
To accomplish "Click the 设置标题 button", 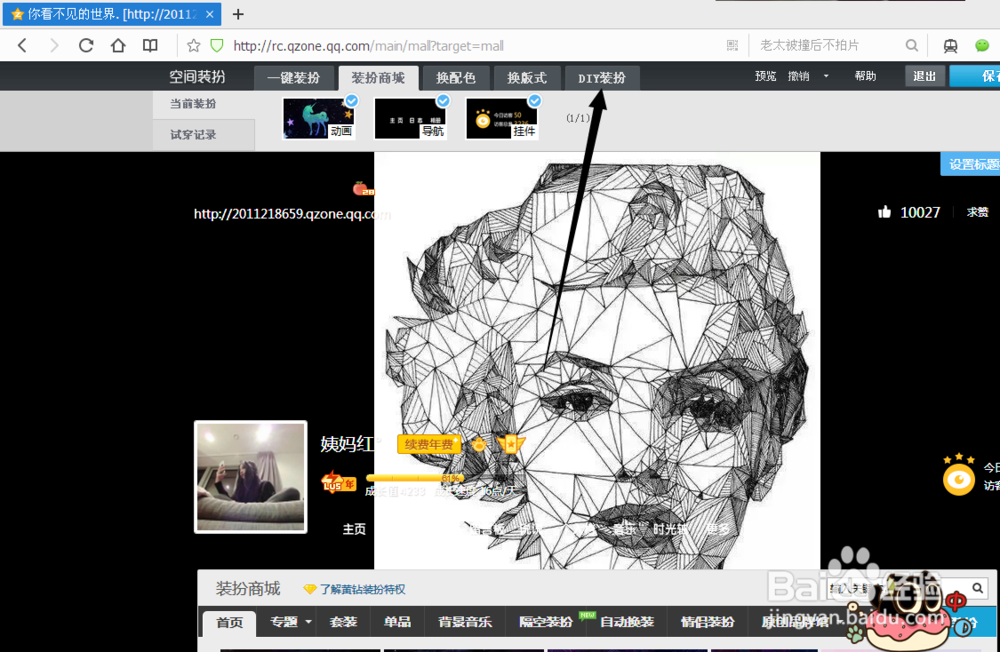I will pyautogui.click(x=970, y=164).
